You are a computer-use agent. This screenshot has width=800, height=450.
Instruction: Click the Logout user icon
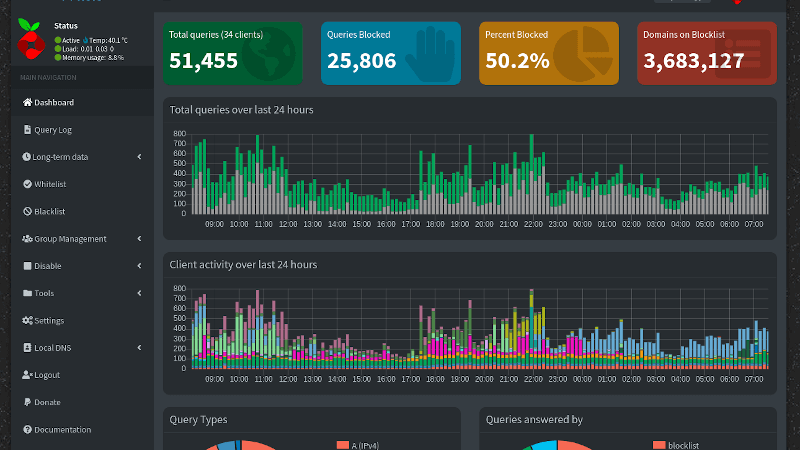(27, 375)
